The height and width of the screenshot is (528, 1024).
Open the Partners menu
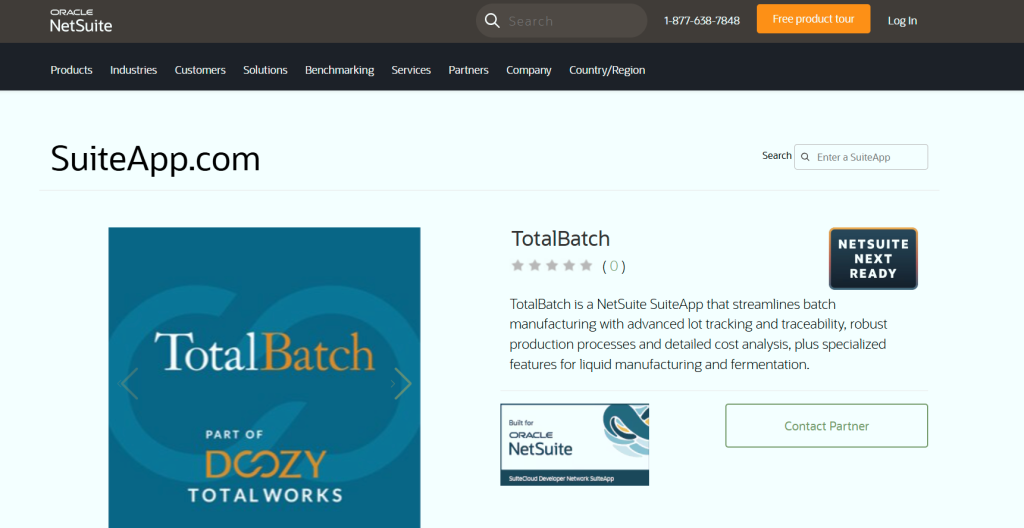pyautogui.click(x=468, y=70)
